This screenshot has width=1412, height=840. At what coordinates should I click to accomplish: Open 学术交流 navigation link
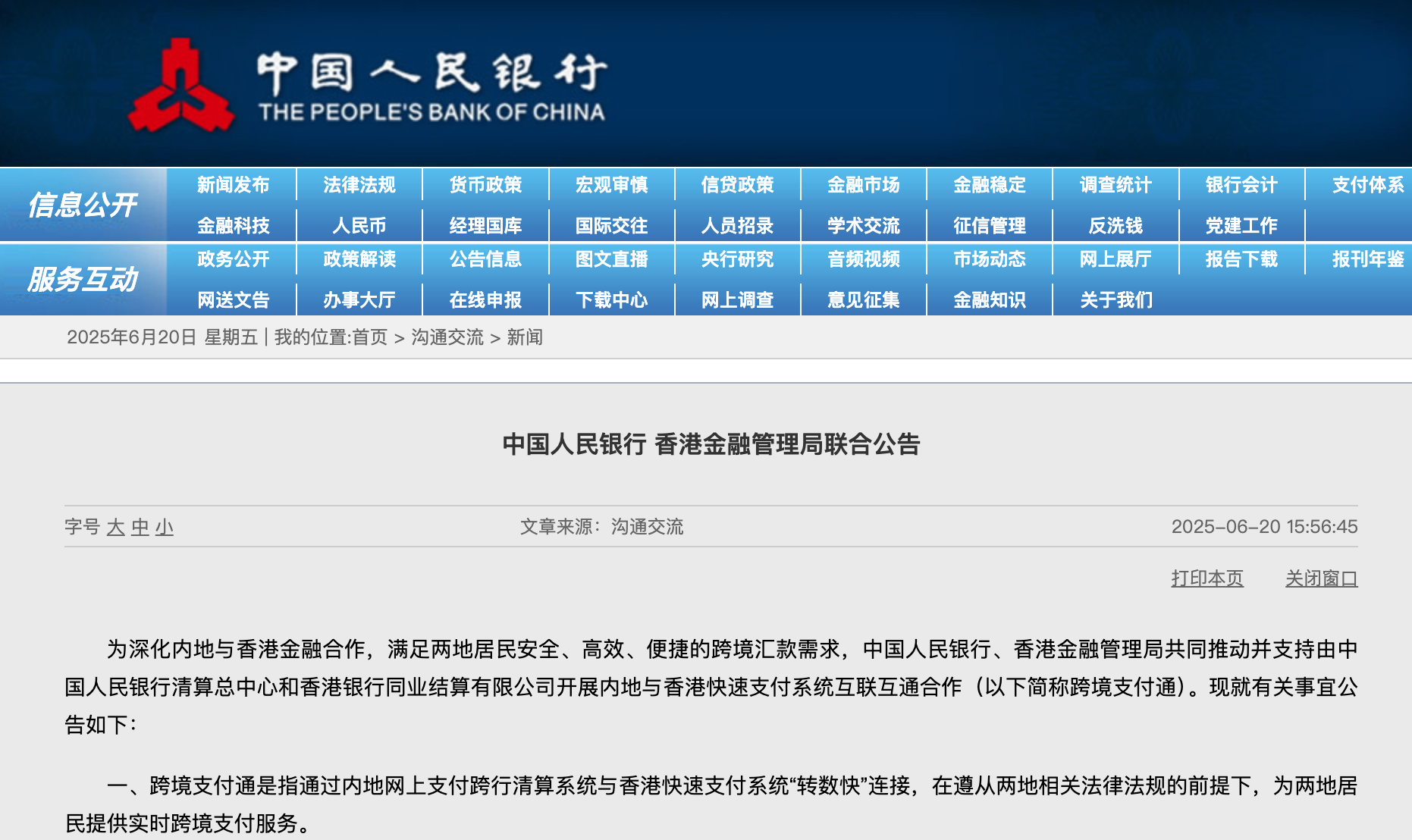coord(863,226)
